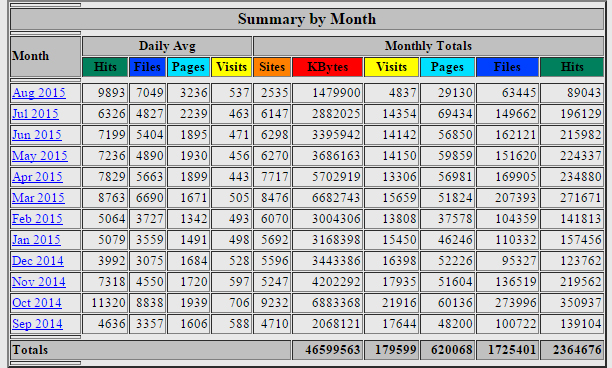Open Oct 2014 monthly statistics
Viewport: 612px width, 368px height.
37,303
